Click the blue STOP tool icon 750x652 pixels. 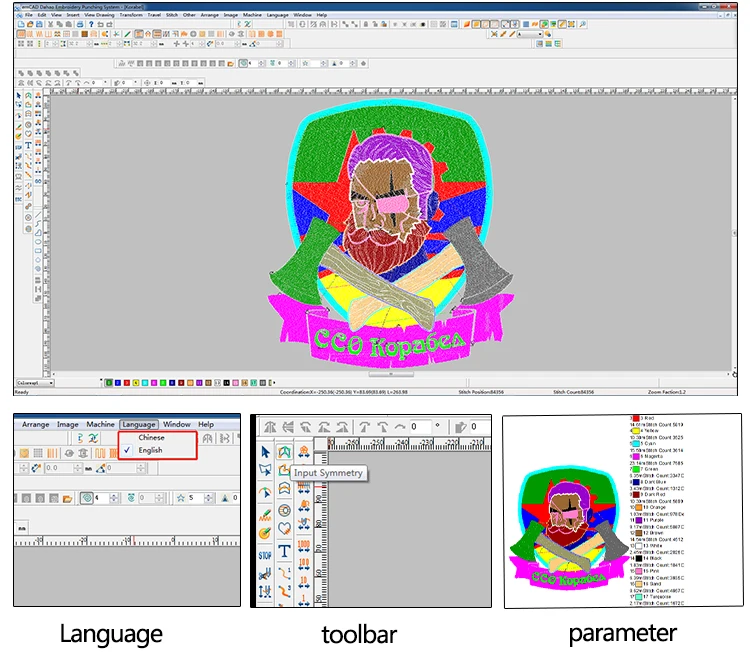click(x=265, y=553)
